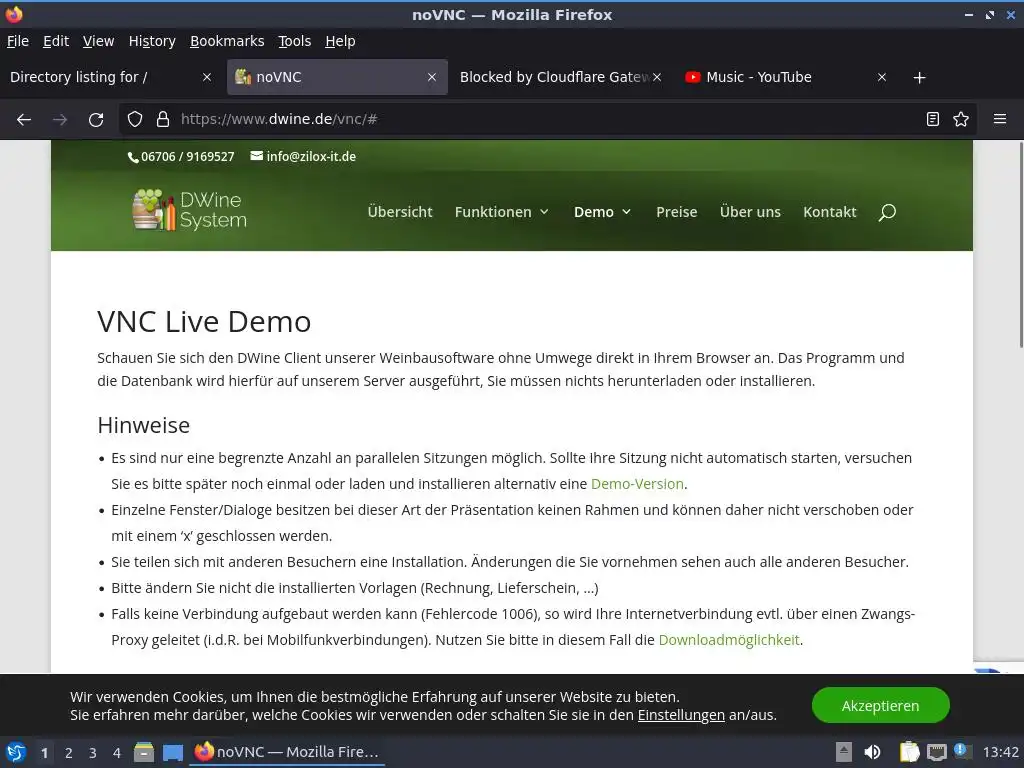Open Firefox hamburger application menu
Screen dimensions: 1024x768
(x=999, y=119)
